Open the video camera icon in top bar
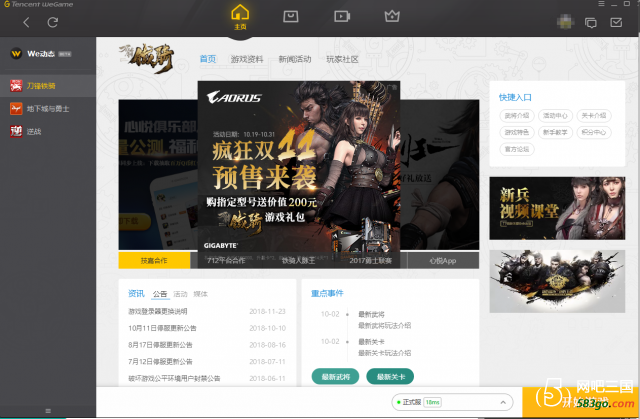This screenshot has width=640, height=419. click(x=342, y=16)
